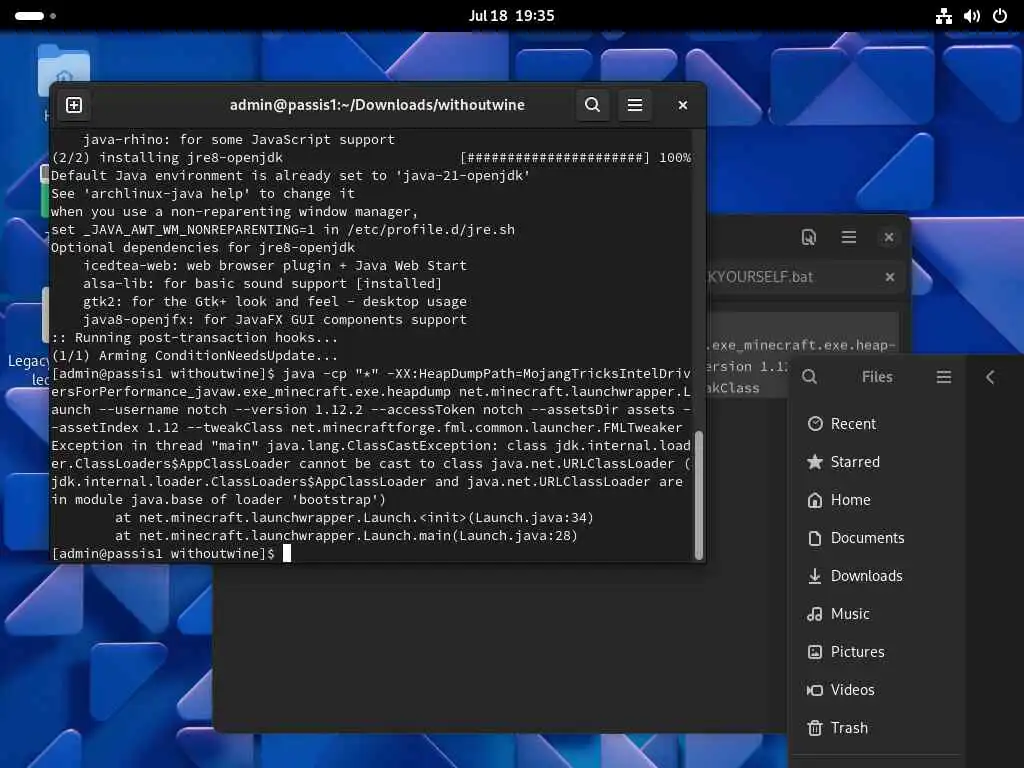Open text editor document search icon

coord(808,237)
